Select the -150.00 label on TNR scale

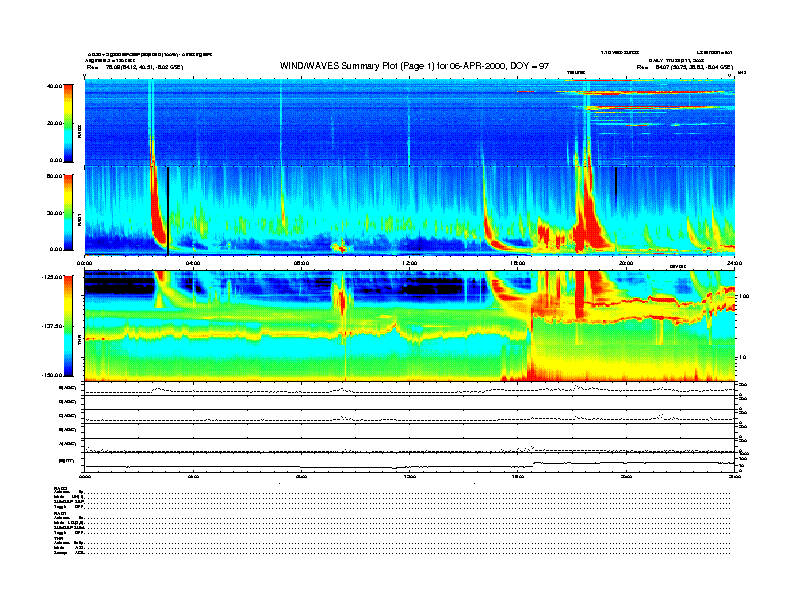(52, 375)
